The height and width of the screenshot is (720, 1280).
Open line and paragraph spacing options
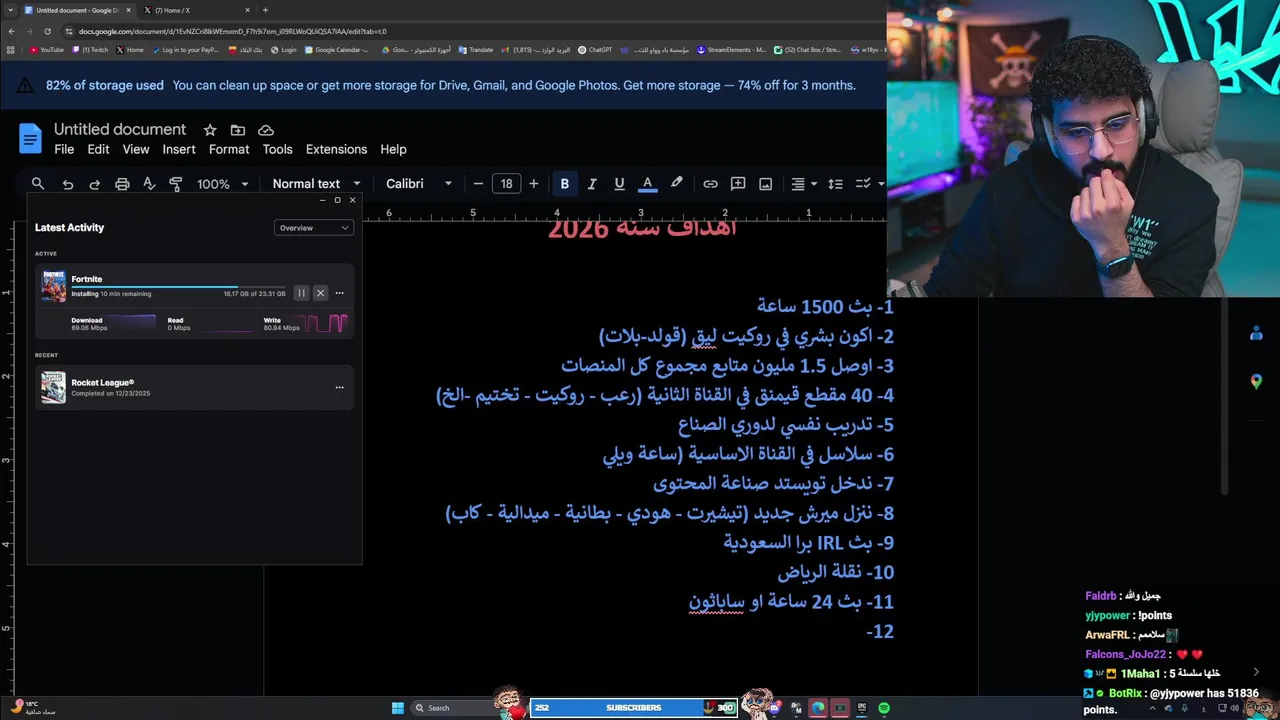[836, 184]
